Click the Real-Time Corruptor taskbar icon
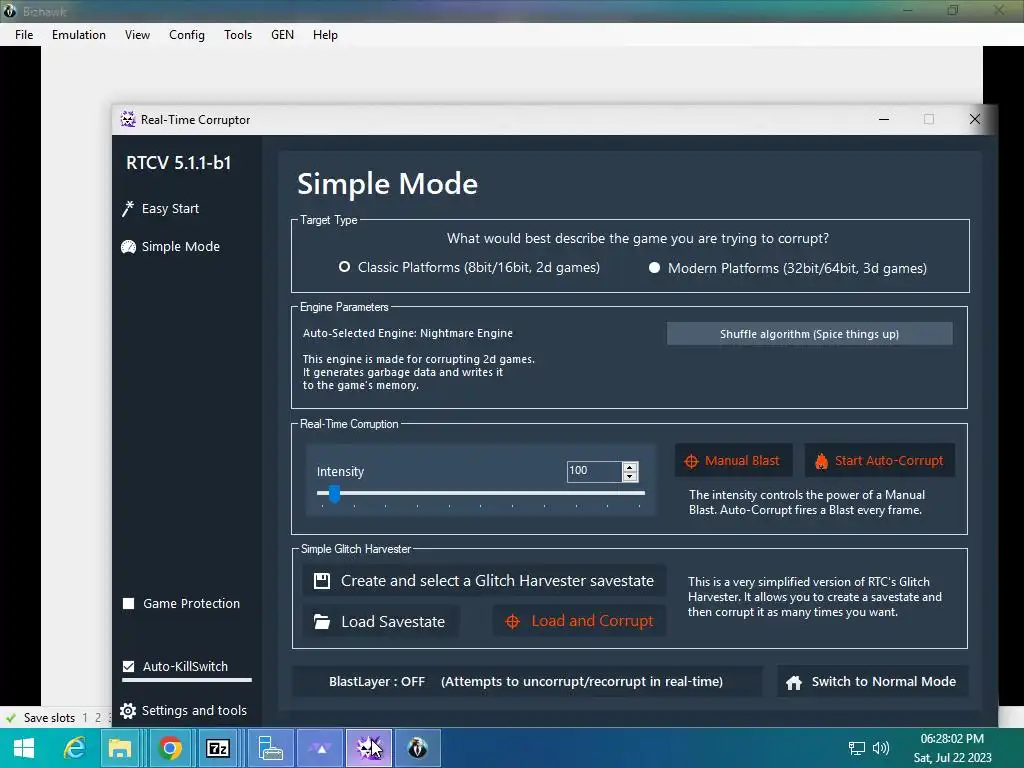Viewport: 1024px width, 768px height. pyautogui.click(x=368, y=748)
